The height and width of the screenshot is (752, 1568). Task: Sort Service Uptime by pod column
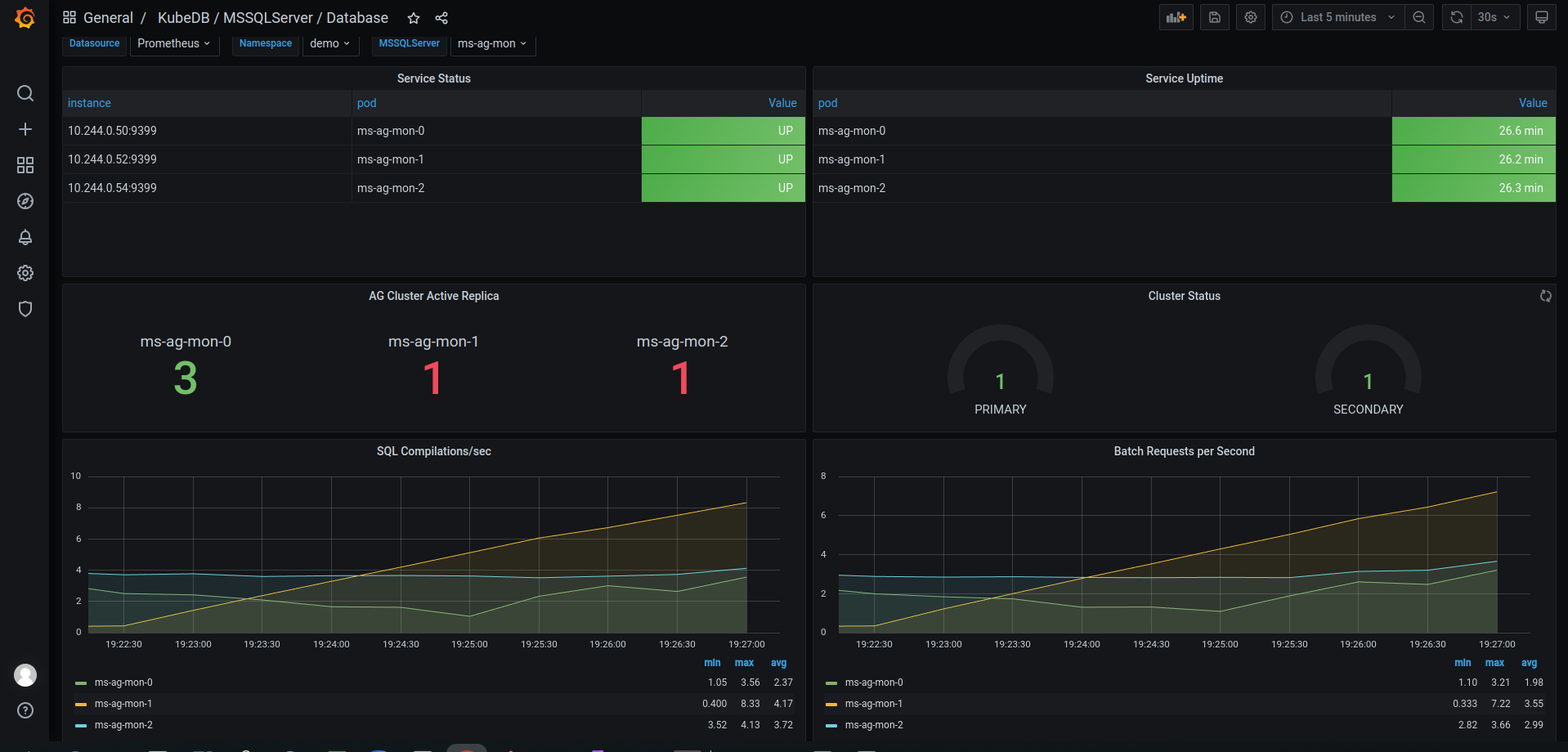[827, 103]
